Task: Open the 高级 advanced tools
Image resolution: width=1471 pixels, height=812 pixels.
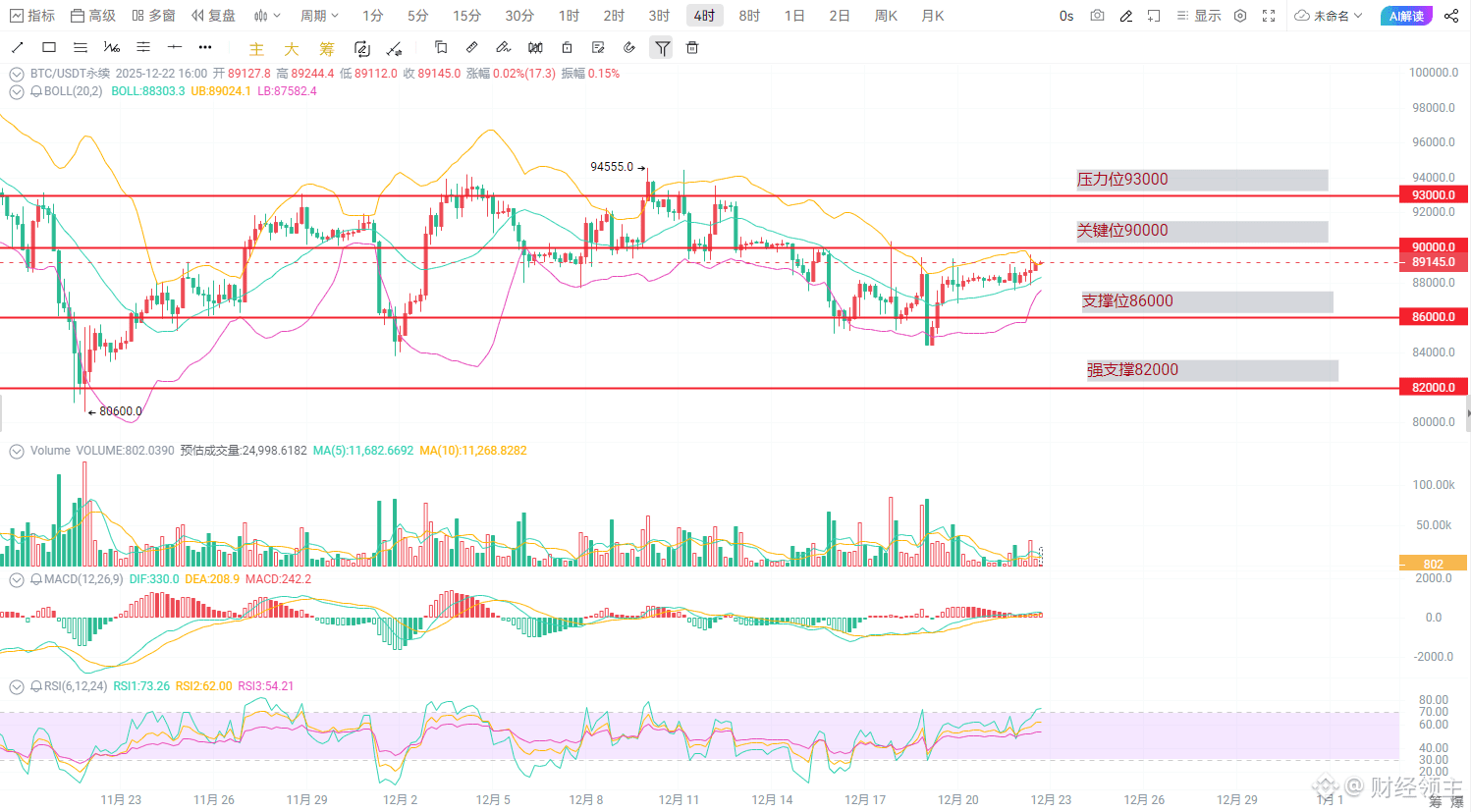Action: click(93, 16)
